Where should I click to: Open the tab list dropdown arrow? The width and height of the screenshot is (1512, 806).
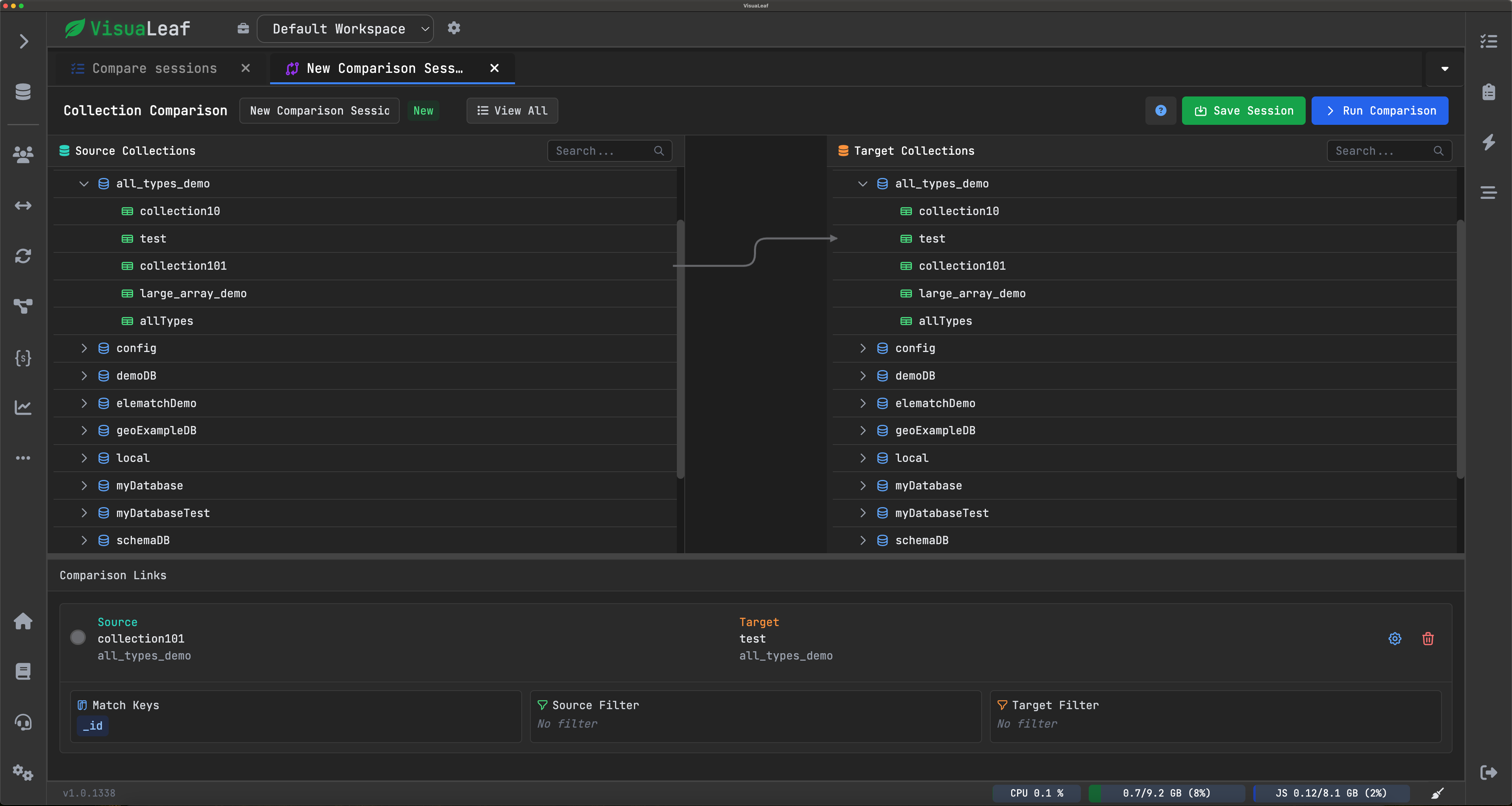pyautogui.click(x=1445, y=69)
